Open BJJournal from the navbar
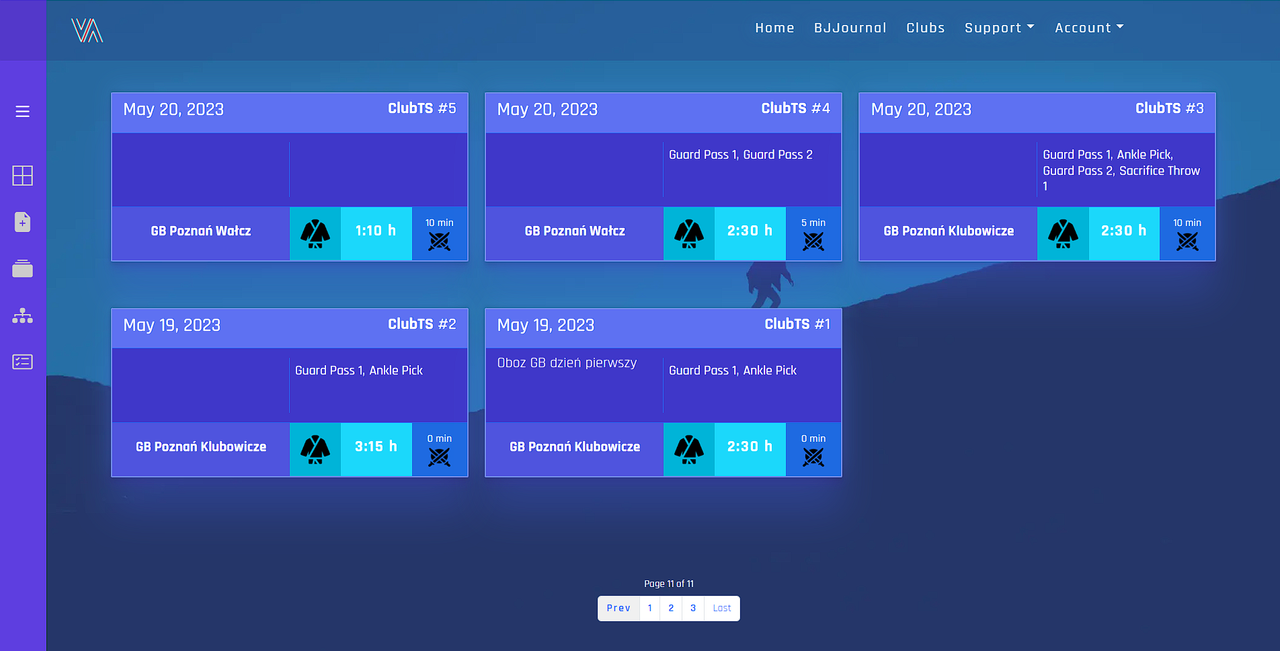Viewport: 1280px width, 651px height. pos(850,28)
